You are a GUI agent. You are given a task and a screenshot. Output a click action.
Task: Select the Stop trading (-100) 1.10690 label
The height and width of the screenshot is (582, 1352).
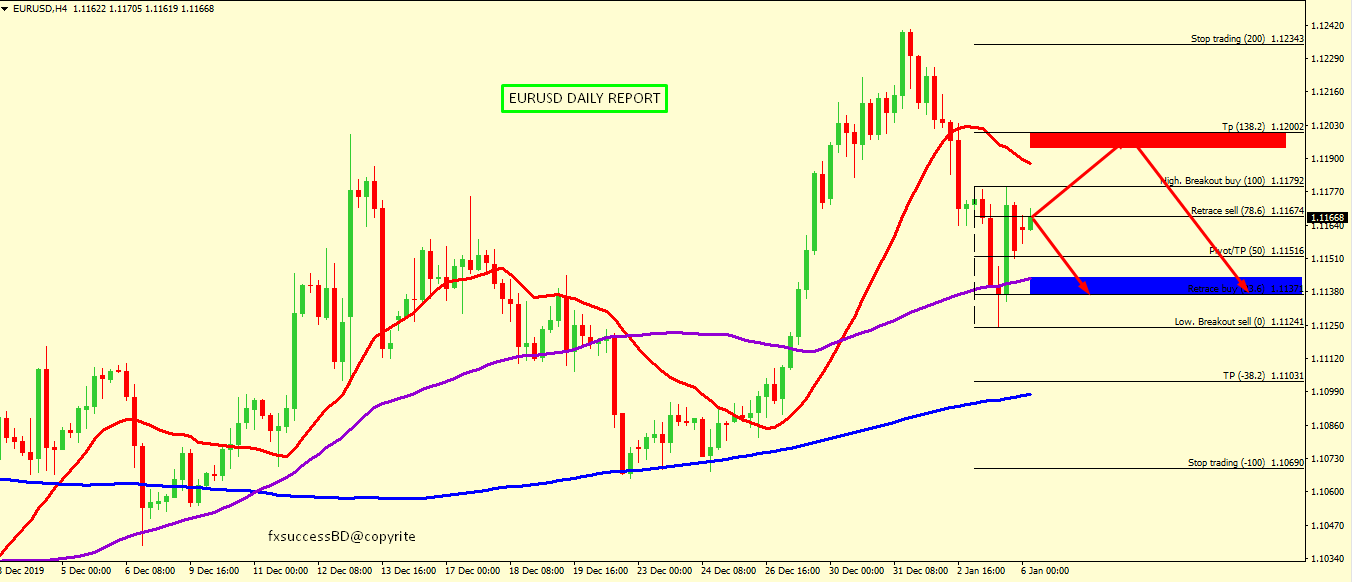[x=1244, y=463]
